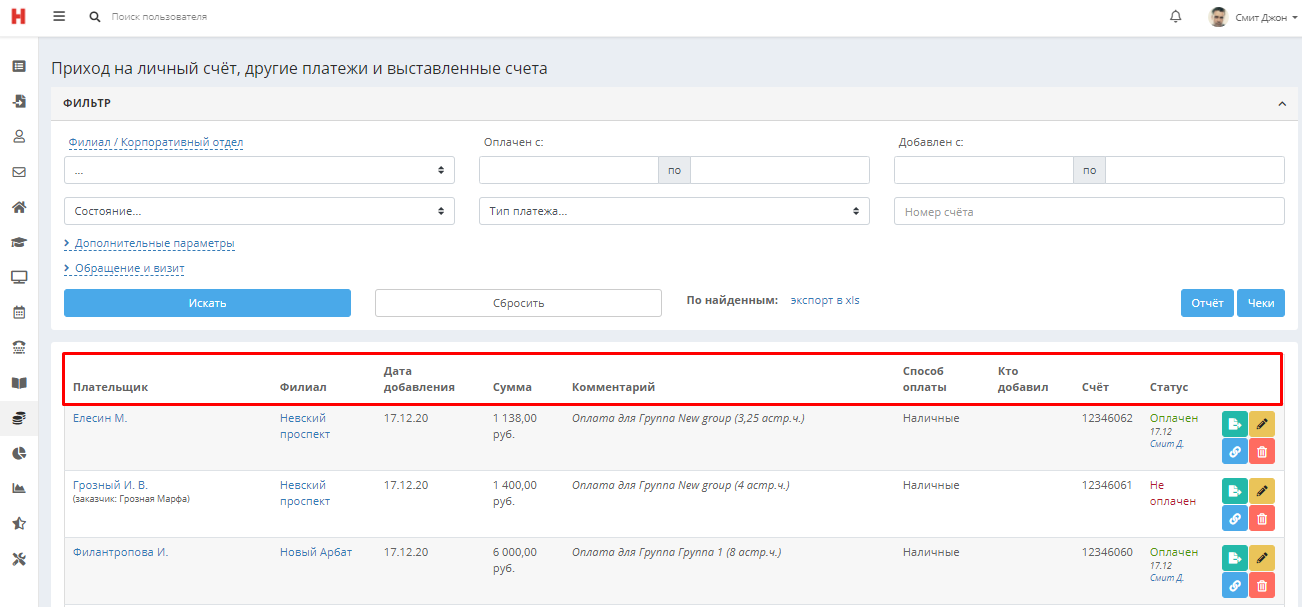Click the red H logo
The image size is (1302, 607).
tap(18, 17)
